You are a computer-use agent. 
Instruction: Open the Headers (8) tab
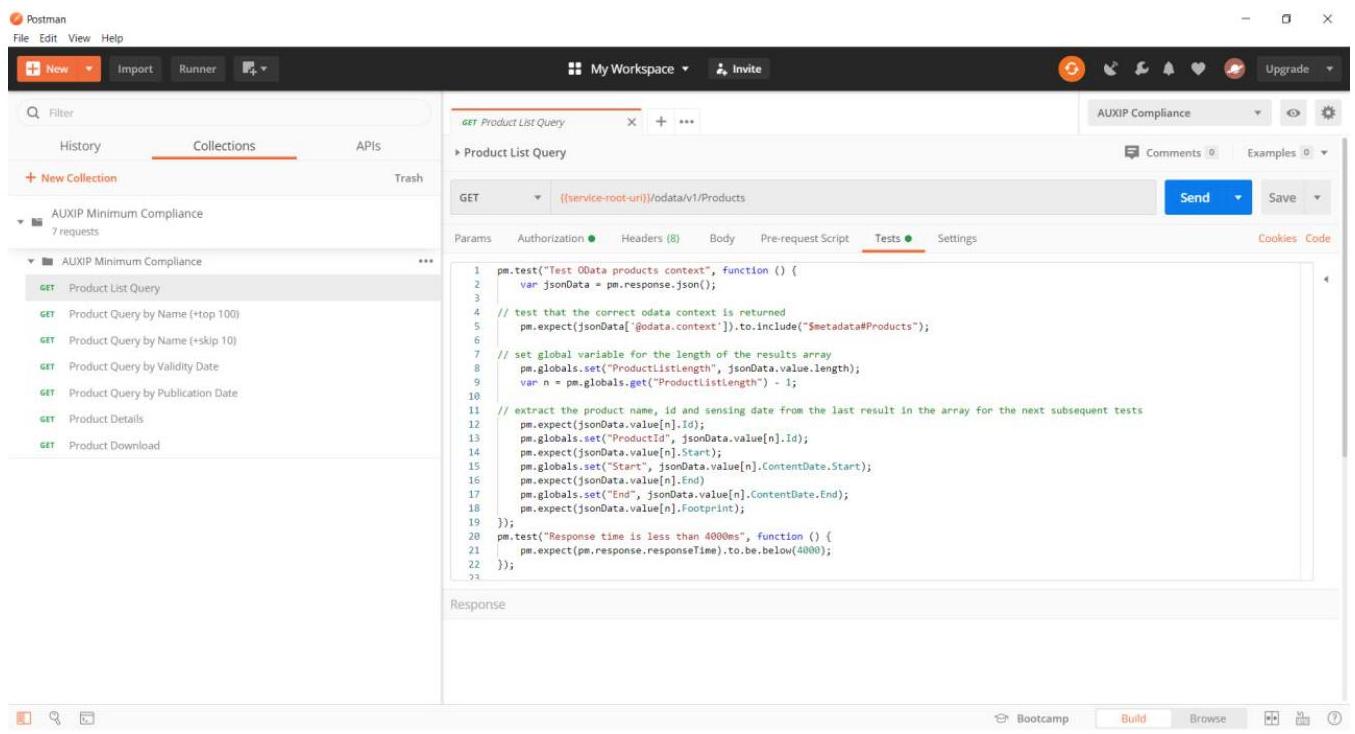point(650,238)
